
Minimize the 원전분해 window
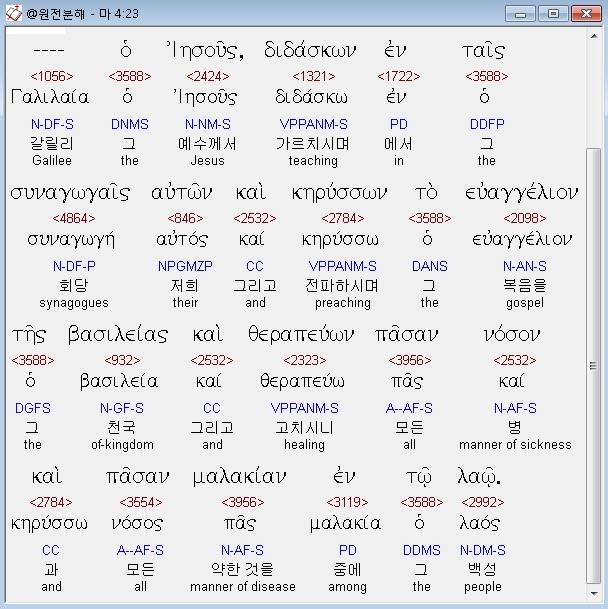[x=520, y=14]
